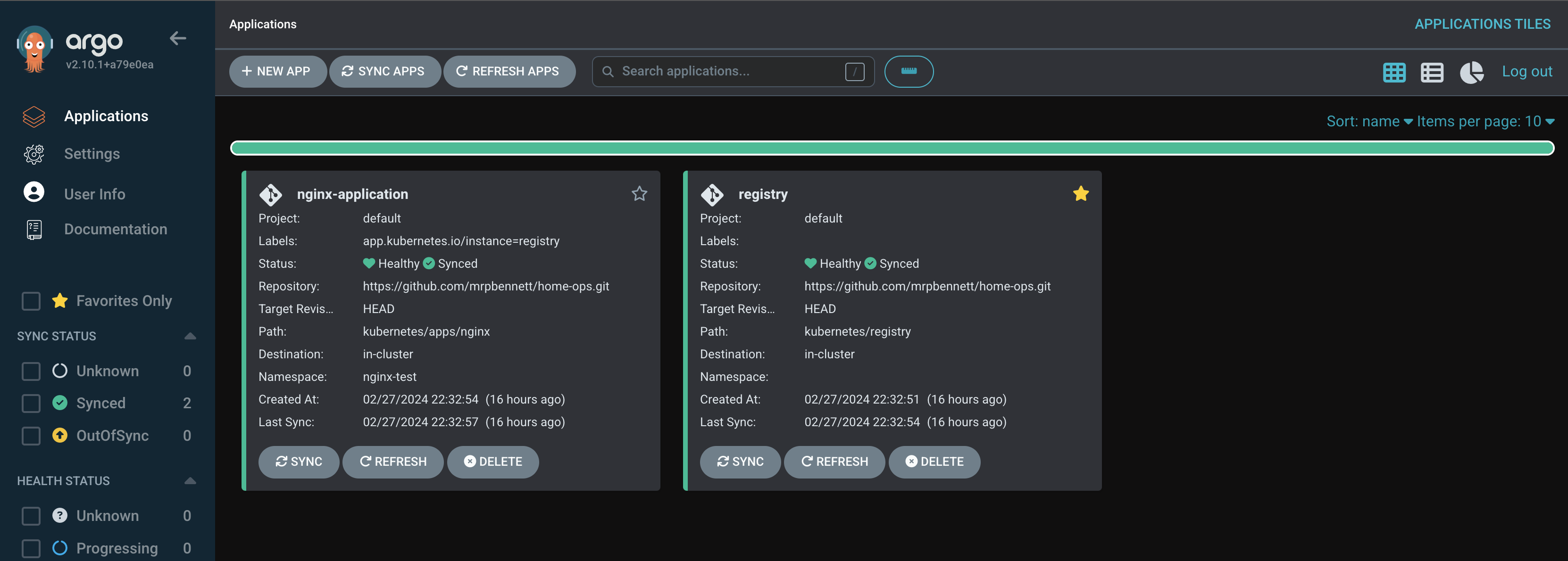Unfavorite the registry application star
This screenshot has width=1568, height=561.
point(1081,193)
